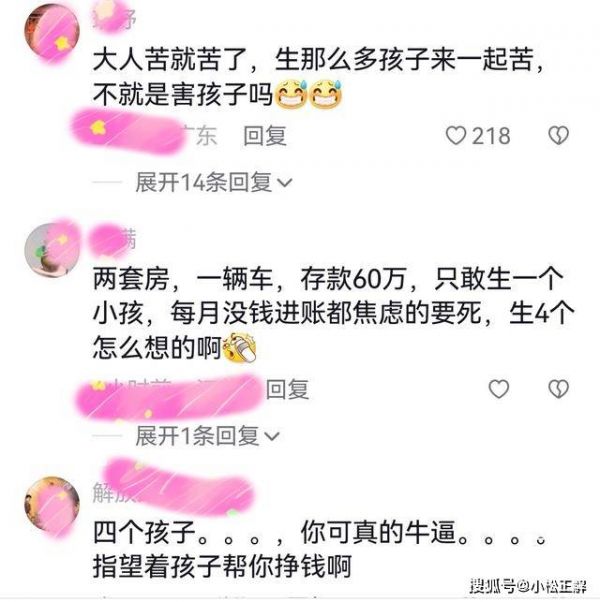The image size is (600, 602).
Task: Dislike the 218-likes comment with broken heart
Action: tap(559, 136)
